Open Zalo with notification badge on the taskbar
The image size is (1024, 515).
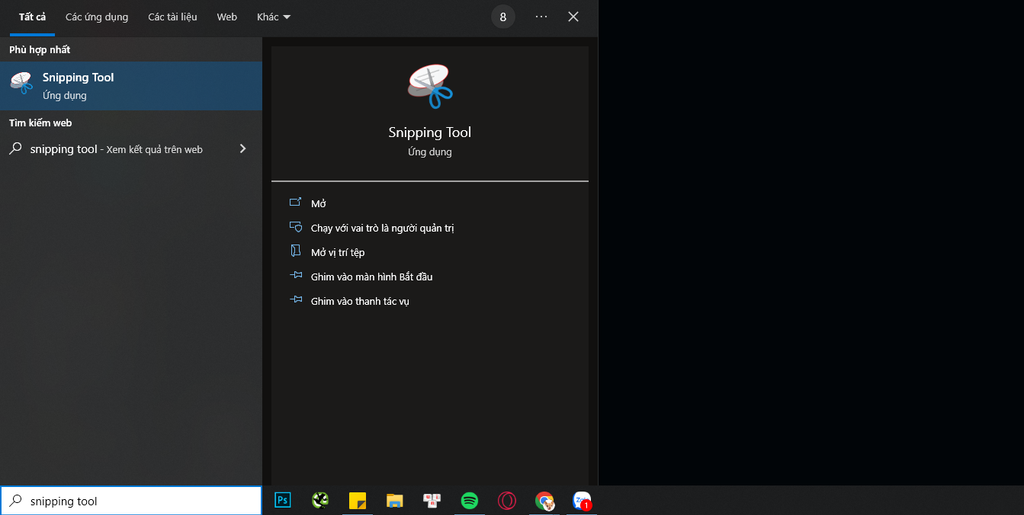(x=582, y=501)
